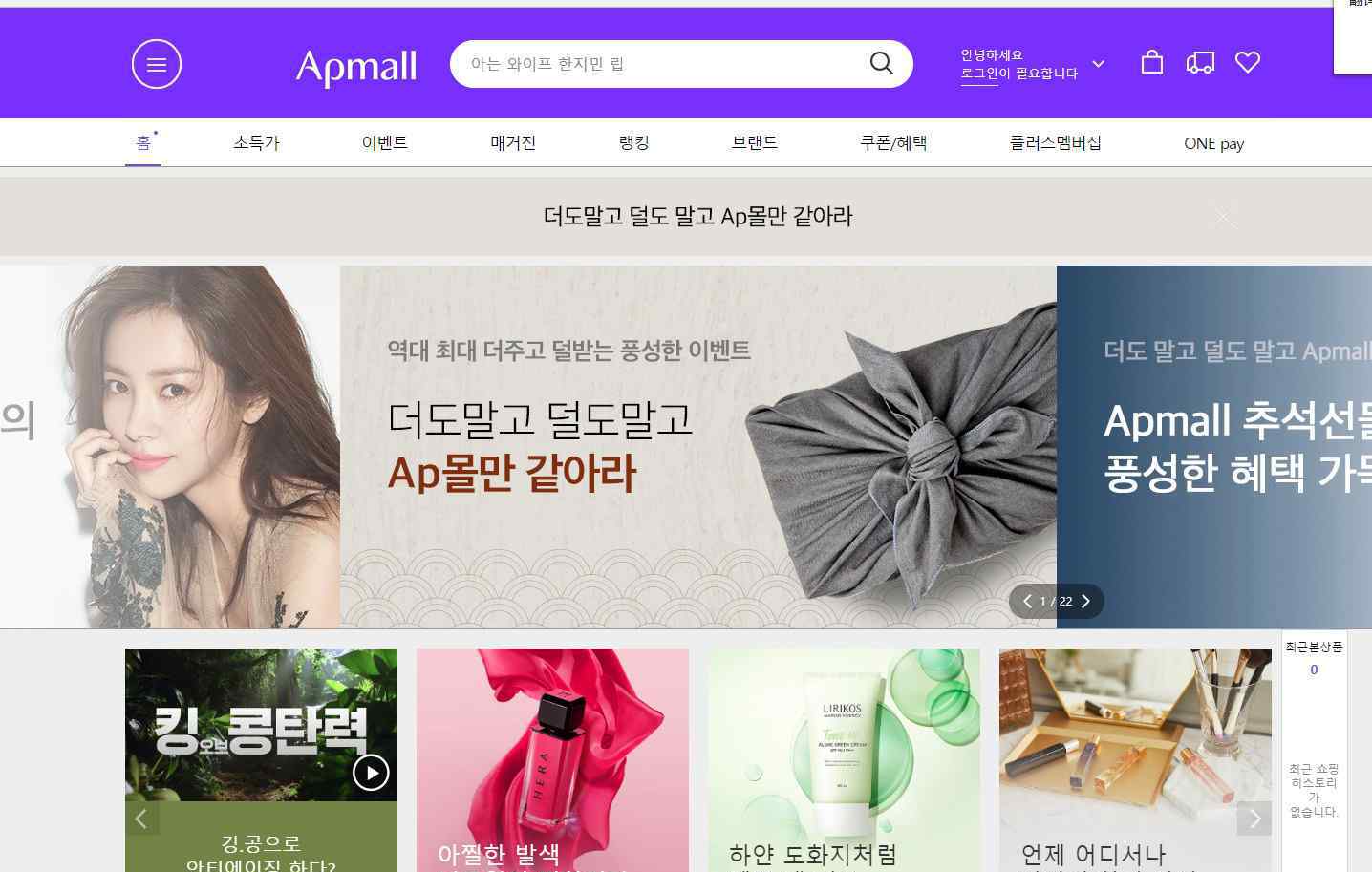This screenshot has width=1372, height=872.
Task: Advance product cards with right arrow
Action: point(1254,819)
